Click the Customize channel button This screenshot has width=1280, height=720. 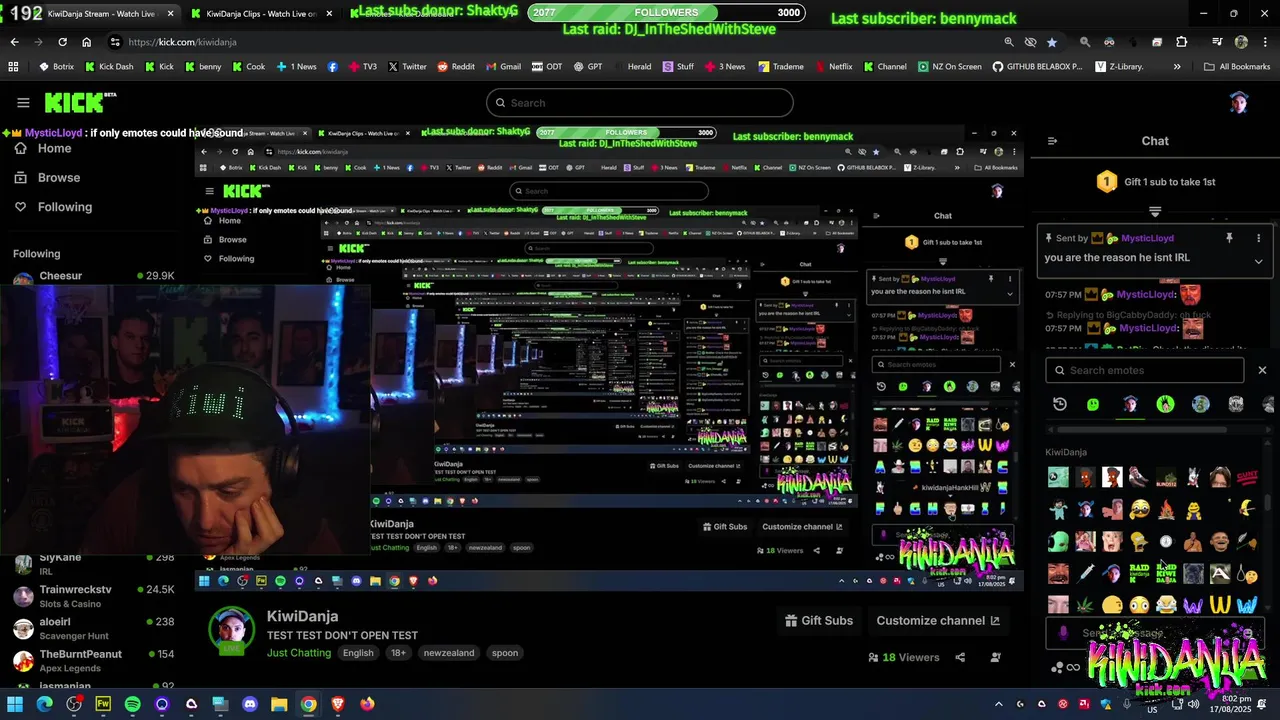click(x=938, y=620)
